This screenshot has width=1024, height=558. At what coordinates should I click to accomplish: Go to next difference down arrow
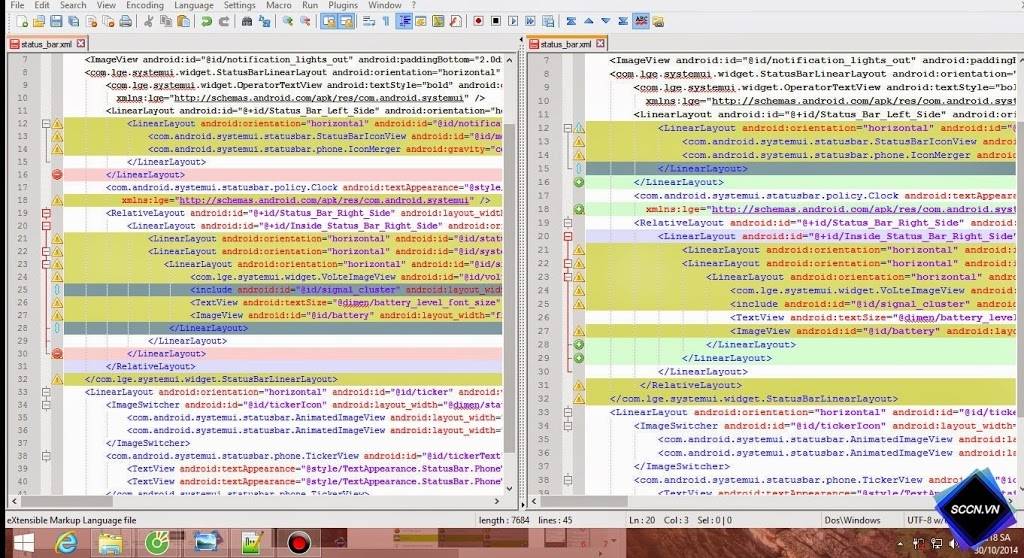606,22
